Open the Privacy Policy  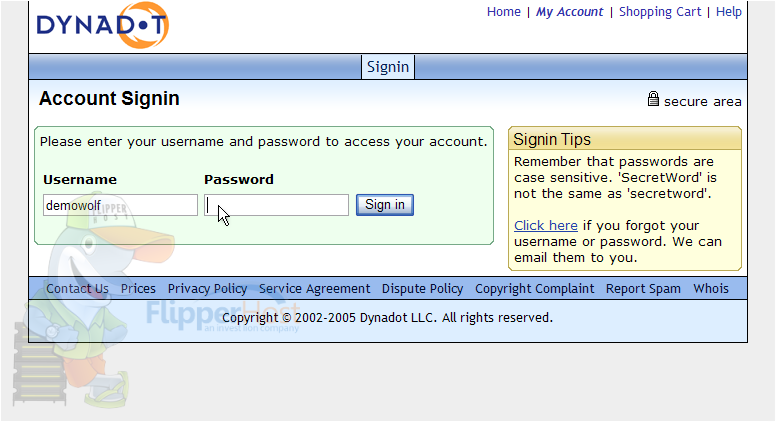207,288
